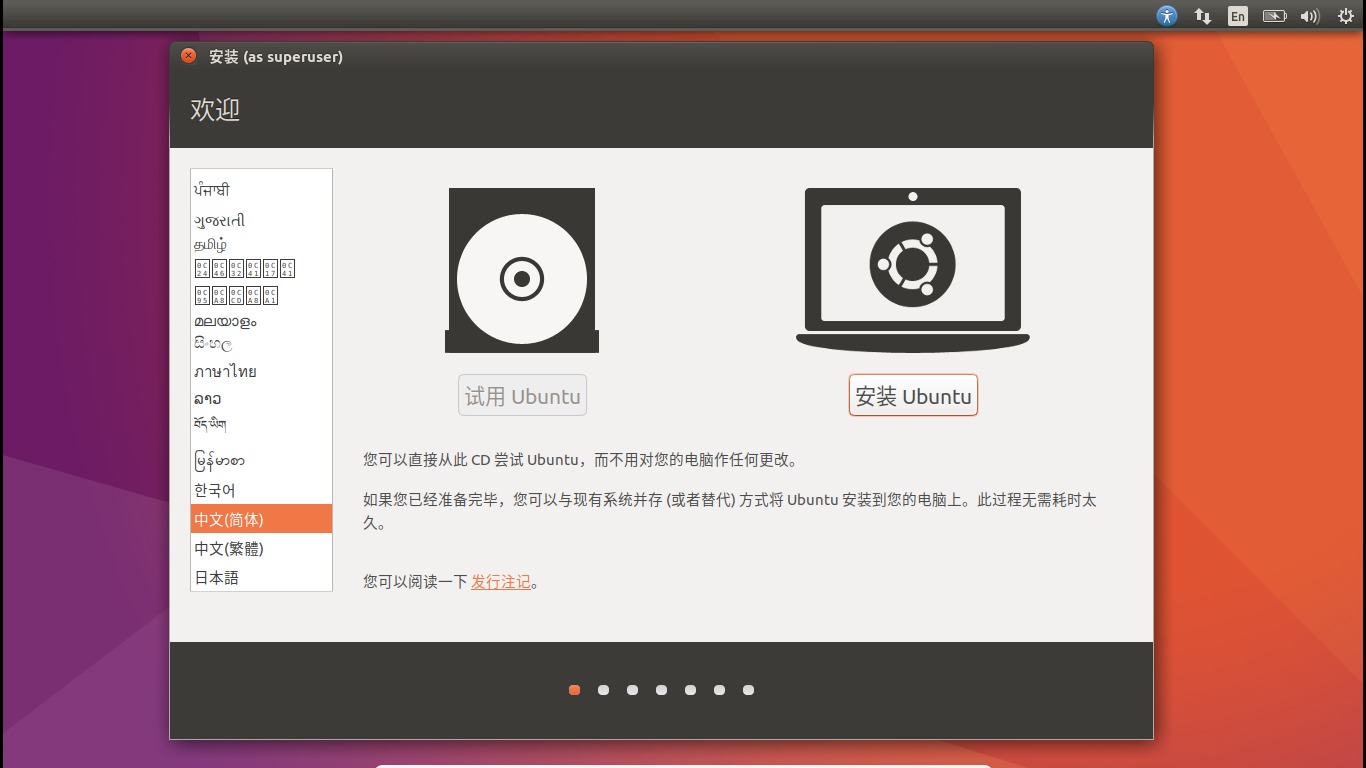The height and width of the screenshot is (768, 1366).
Task: Click the up-down arrows indicator
Action: click(x=1202, y=15)
